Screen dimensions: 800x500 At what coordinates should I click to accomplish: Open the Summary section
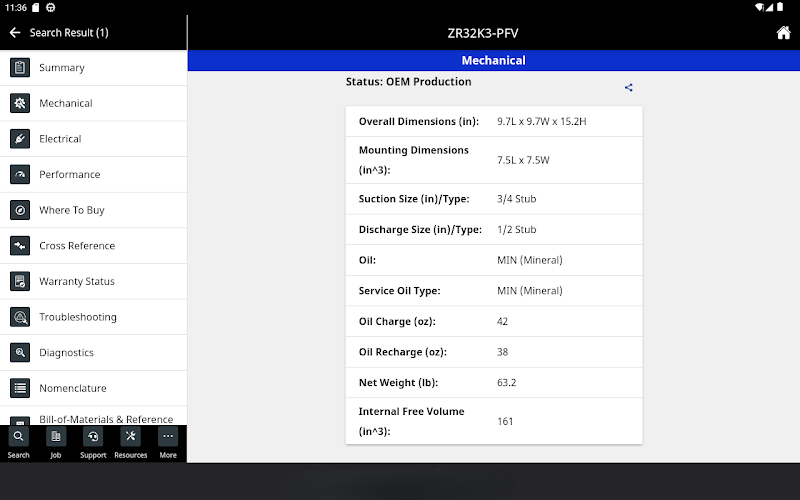tap(93, 67)
